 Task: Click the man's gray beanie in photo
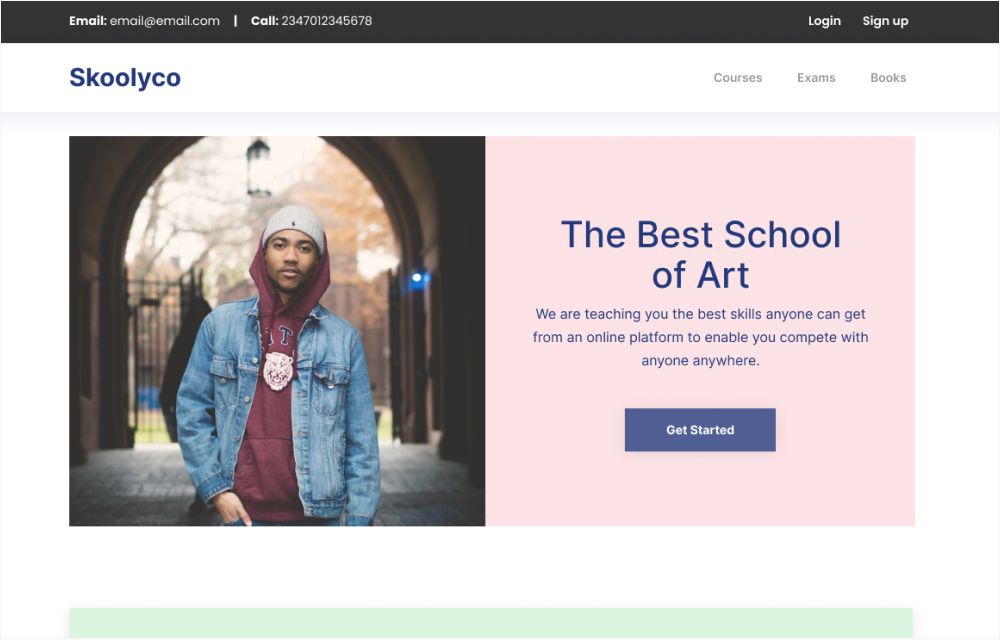point(294,224)
